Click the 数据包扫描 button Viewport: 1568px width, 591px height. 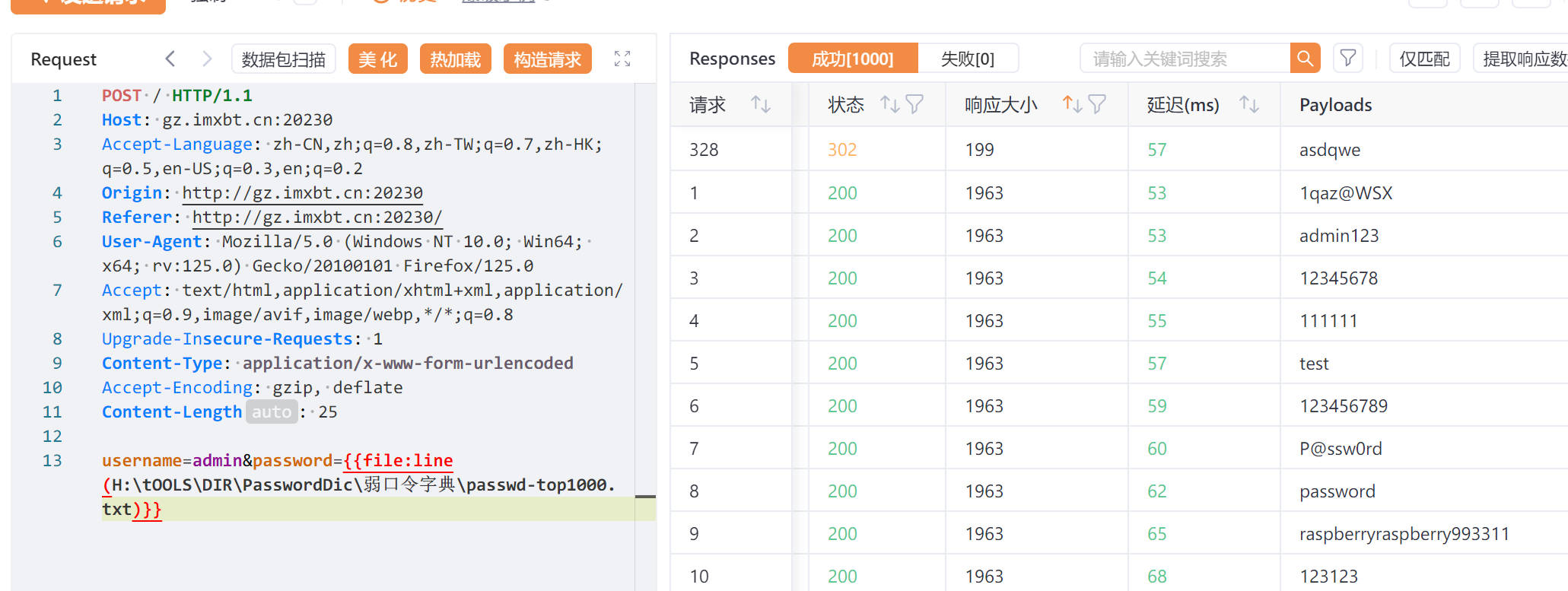[x=283, y=59]
